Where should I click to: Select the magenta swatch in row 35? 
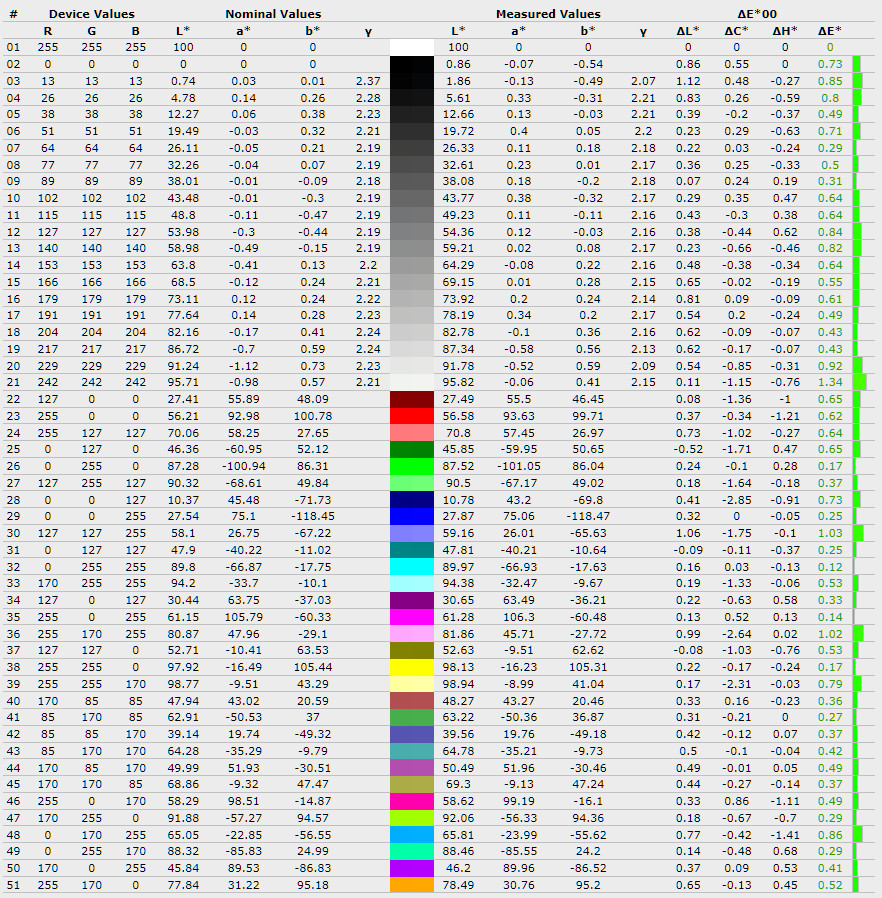(x=411, y=617)
